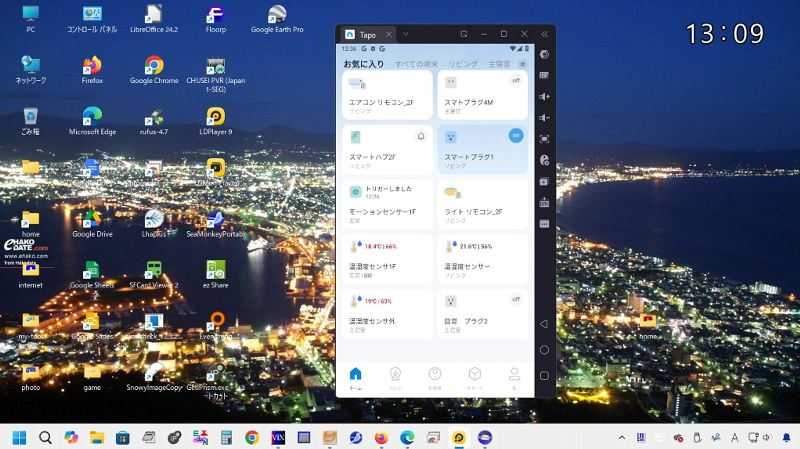Tap the Me profile icon in bottom navigation

coord(514,377)
